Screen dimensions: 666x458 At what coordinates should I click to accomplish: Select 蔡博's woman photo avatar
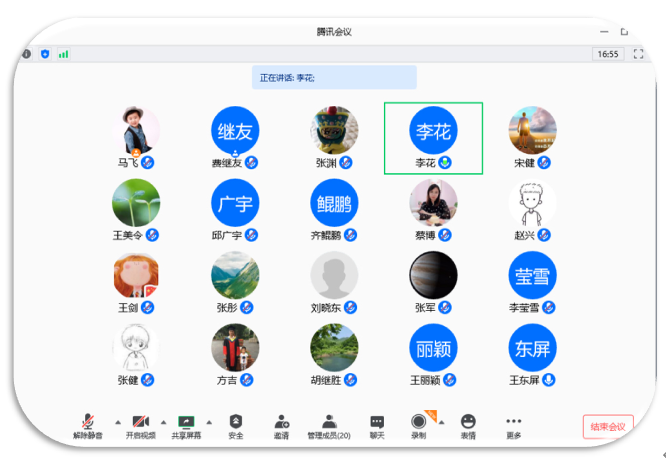click(x=433, y=203)
